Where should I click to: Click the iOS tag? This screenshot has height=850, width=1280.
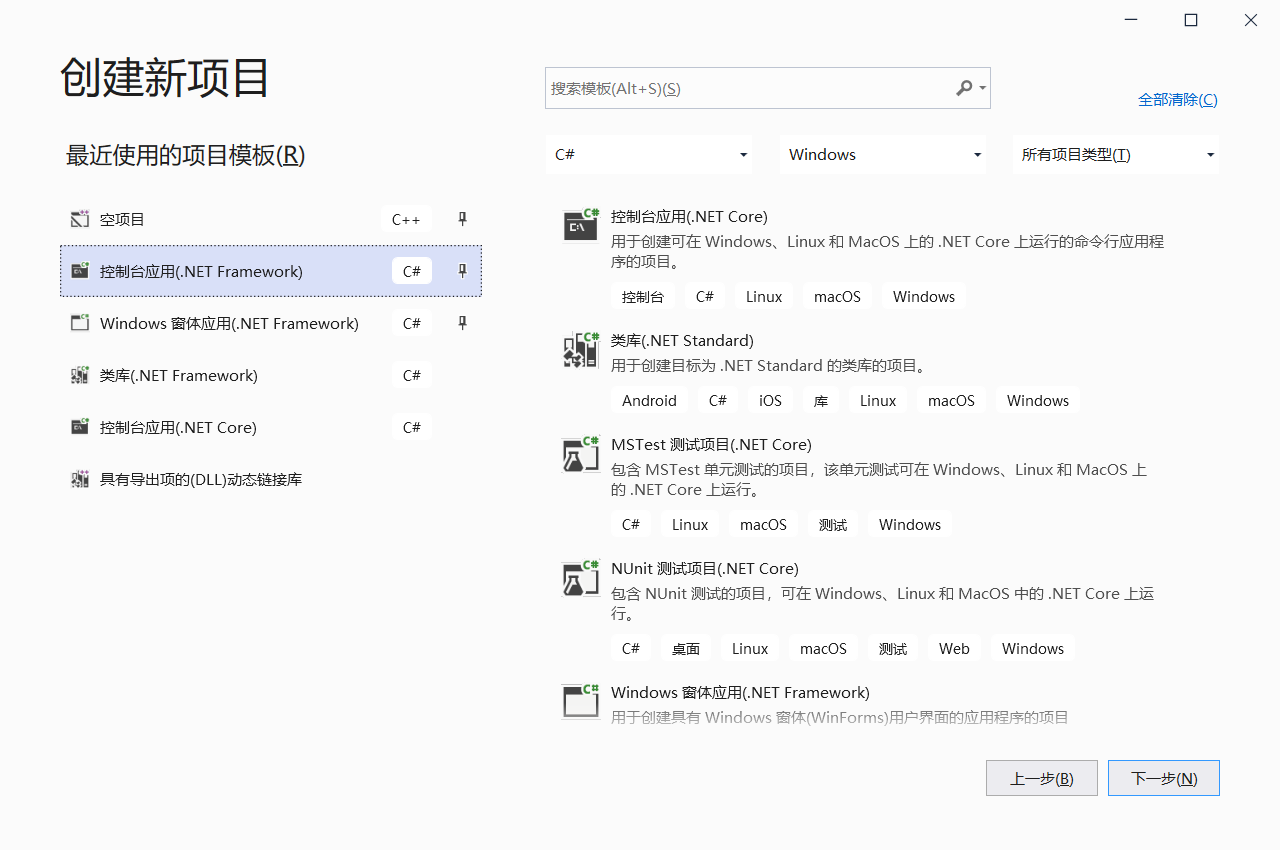(x=770, y=400)
